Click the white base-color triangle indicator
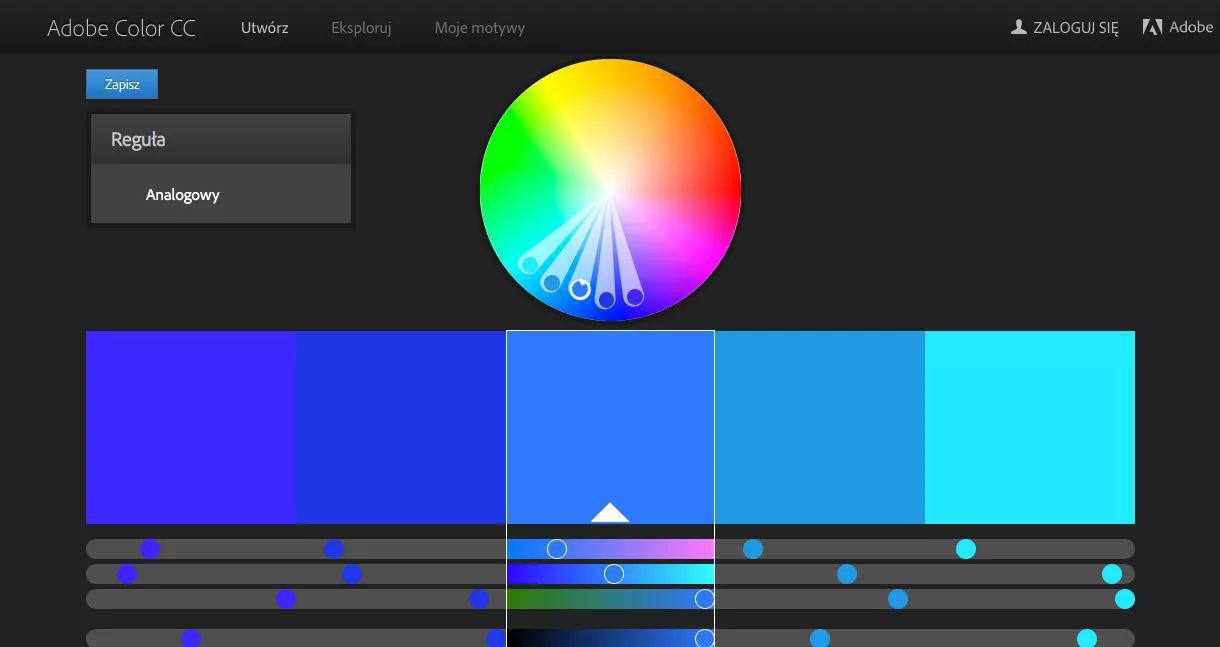 (x=610, y=513)
